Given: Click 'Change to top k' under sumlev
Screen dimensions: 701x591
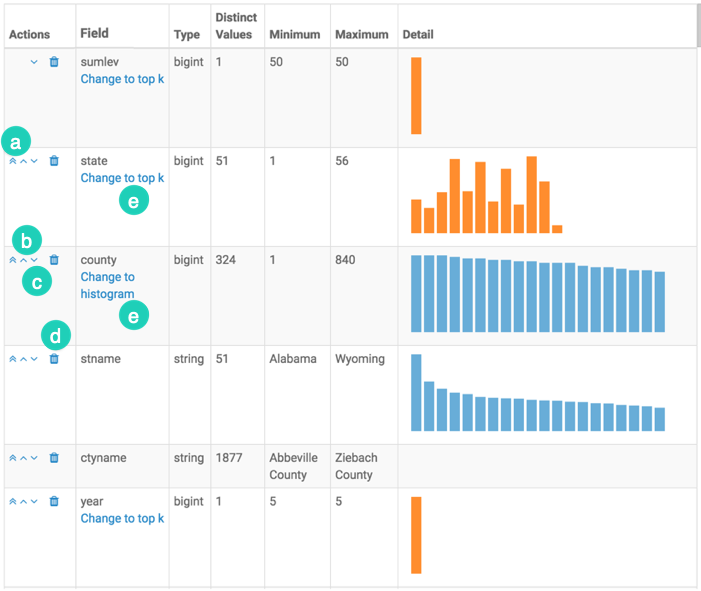Looking at the screenshot, I should point(122,79).
